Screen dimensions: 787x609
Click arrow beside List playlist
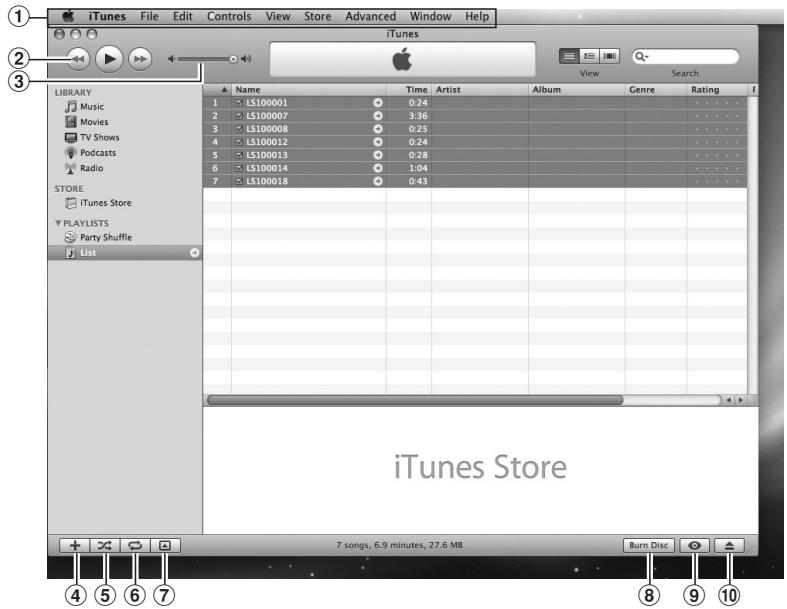tap(194, 253)
